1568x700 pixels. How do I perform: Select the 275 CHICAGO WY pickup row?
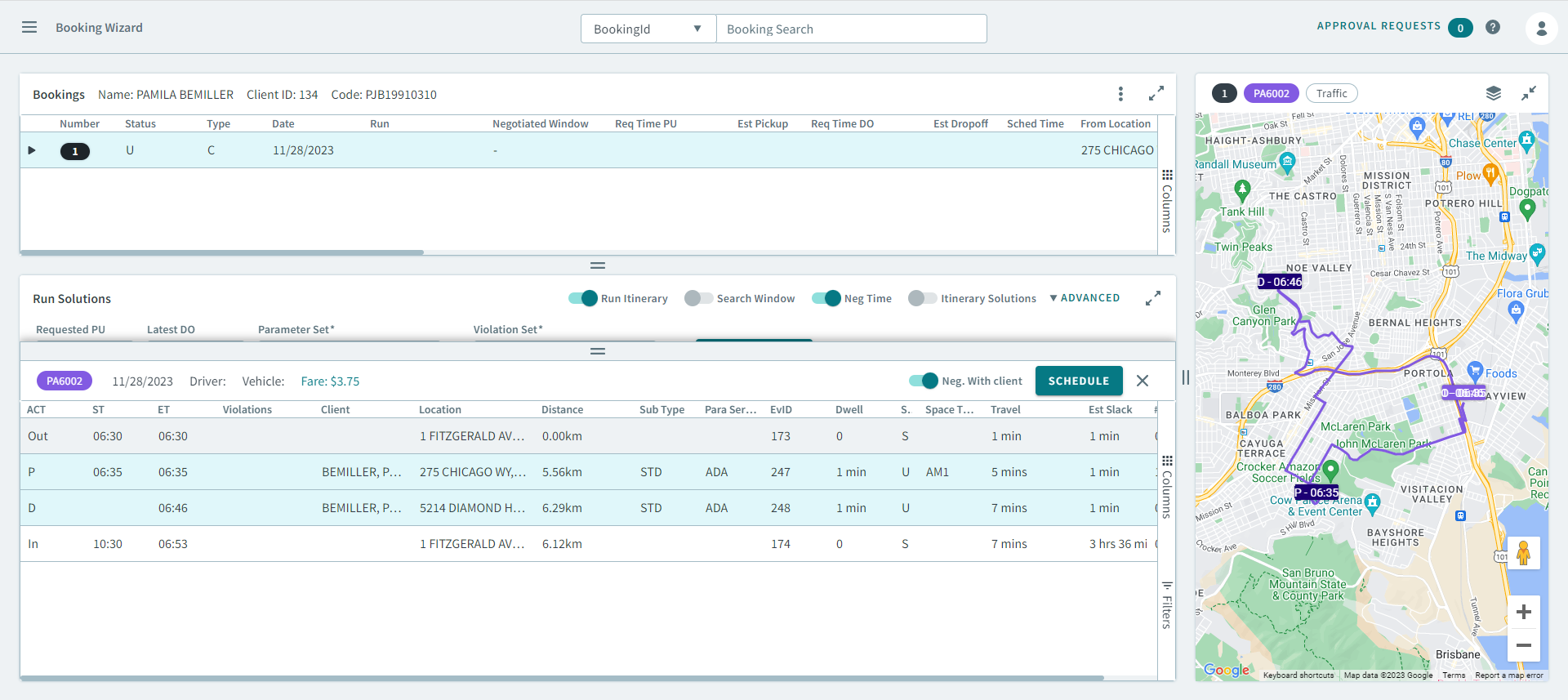589,472
